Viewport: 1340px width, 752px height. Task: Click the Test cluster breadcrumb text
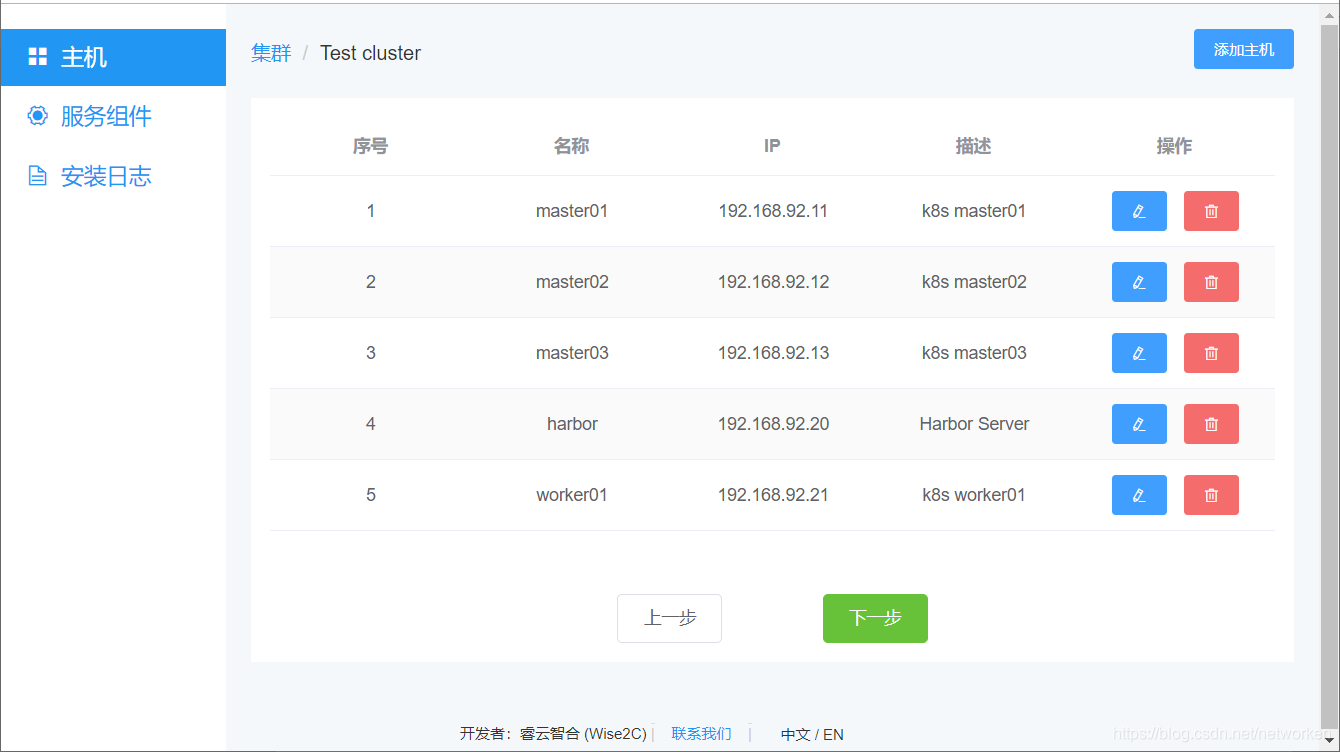point(370,53)
